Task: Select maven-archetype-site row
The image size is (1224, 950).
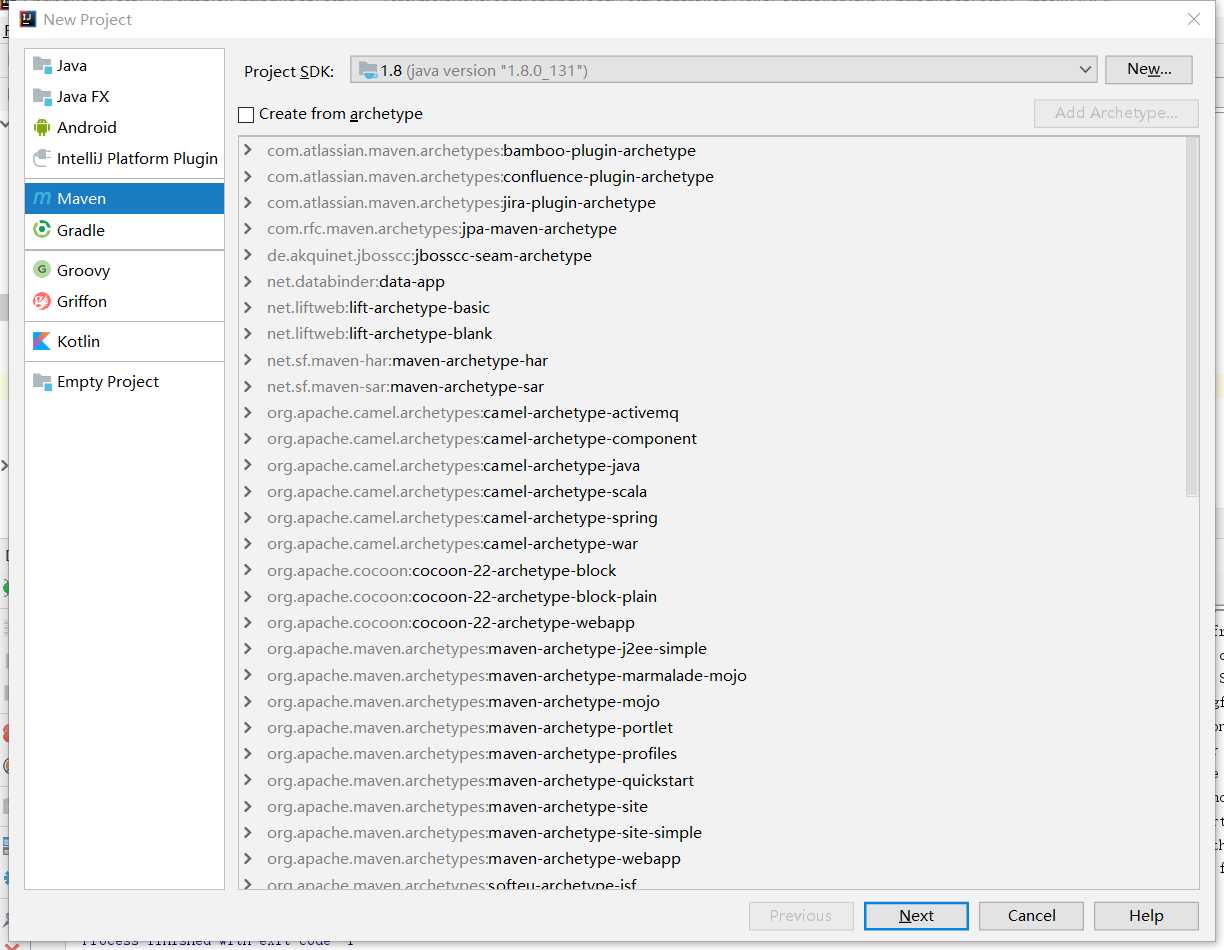Action: [712, 806]
